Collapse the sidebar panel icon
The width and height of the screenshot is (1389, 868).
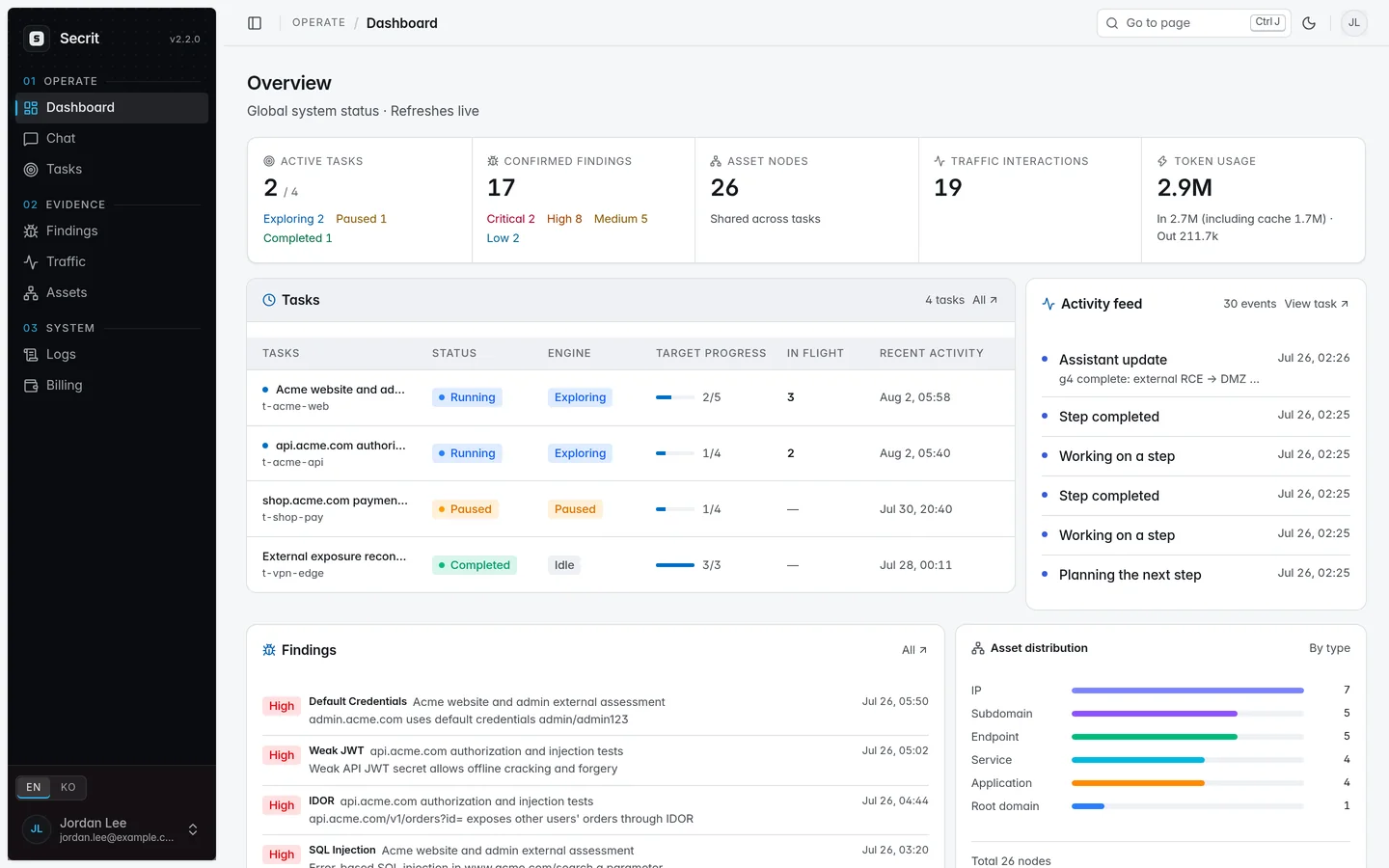click(255, 23)
